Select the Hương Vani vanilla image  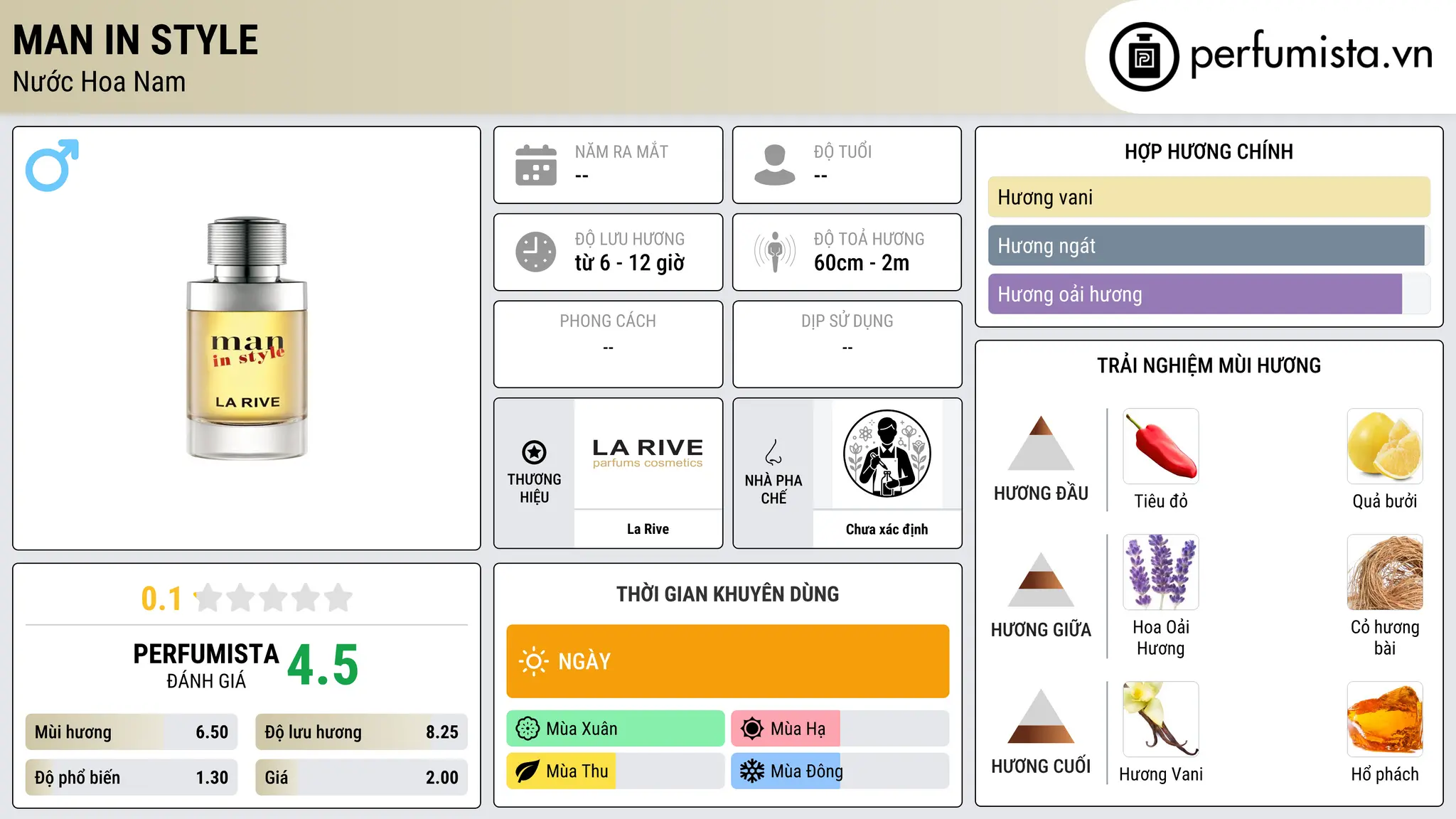pos(1161,719)
